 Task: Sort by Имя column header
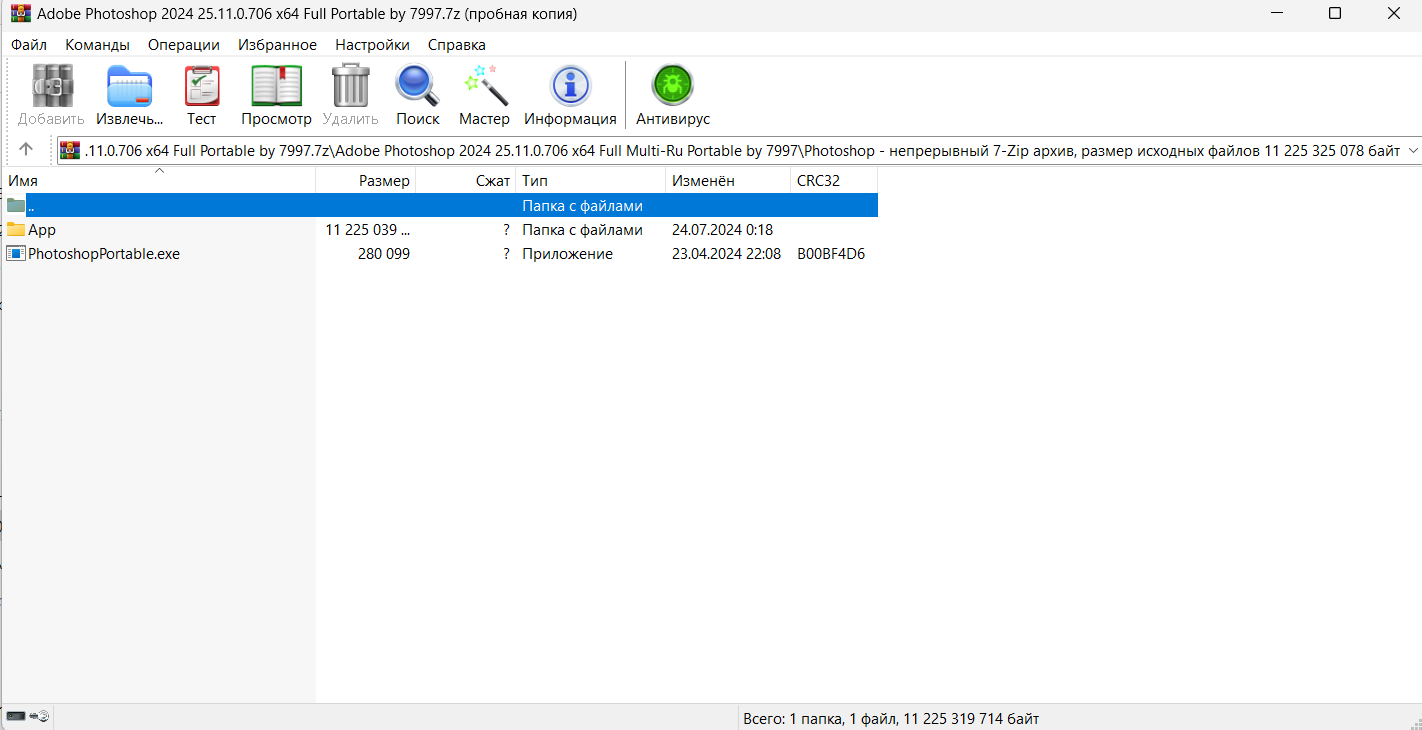(x=159, y=181)
